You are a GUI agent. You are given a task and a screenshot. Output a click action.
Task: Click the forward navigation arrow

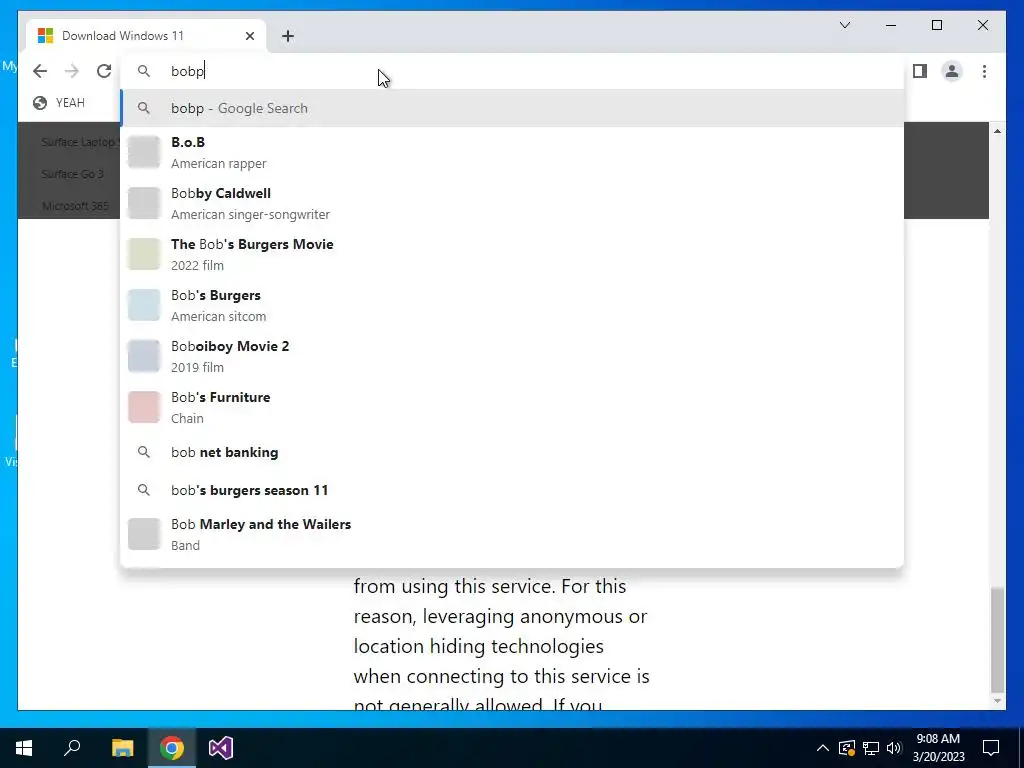[72, 71]
